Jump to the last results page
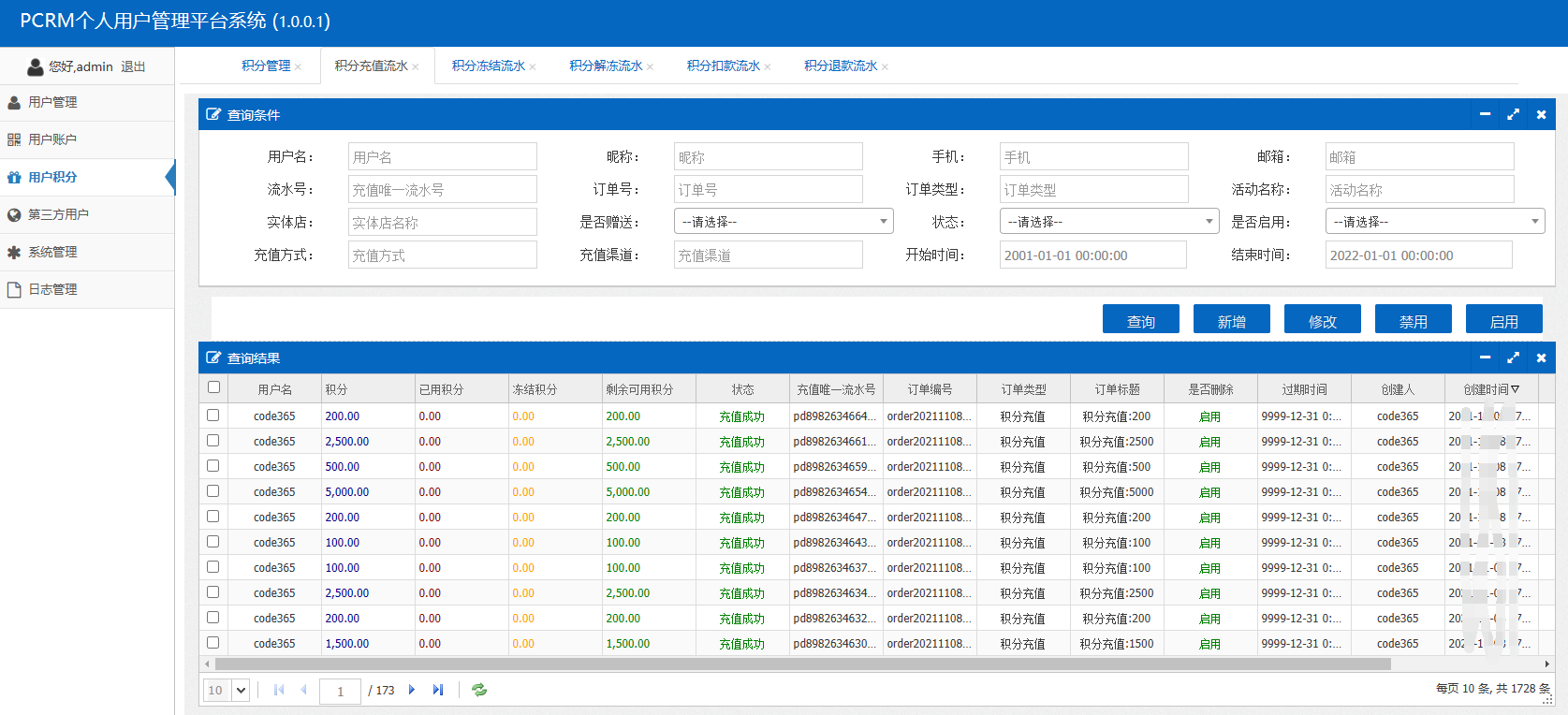Image resolution: width=1568 pixels, height=715 pixels. click(x=438, y=690)
